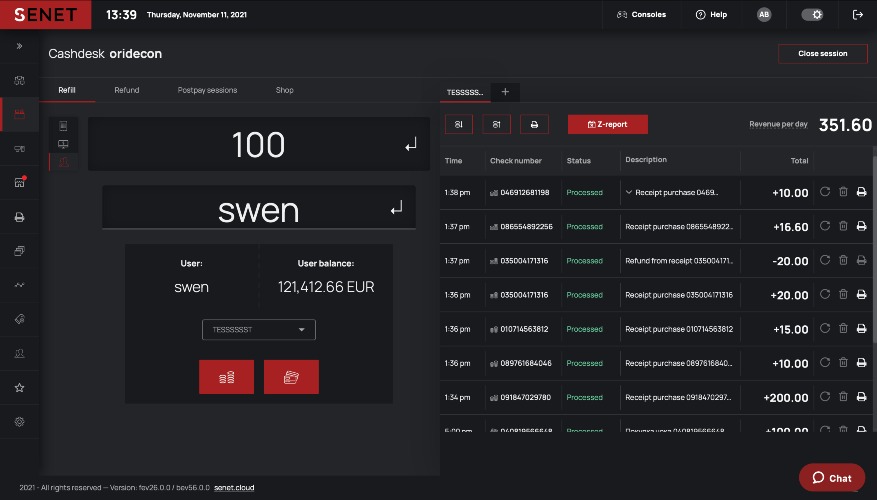Click the username input field showing swen
Viewport: 877px width, 500px height.
259,208
